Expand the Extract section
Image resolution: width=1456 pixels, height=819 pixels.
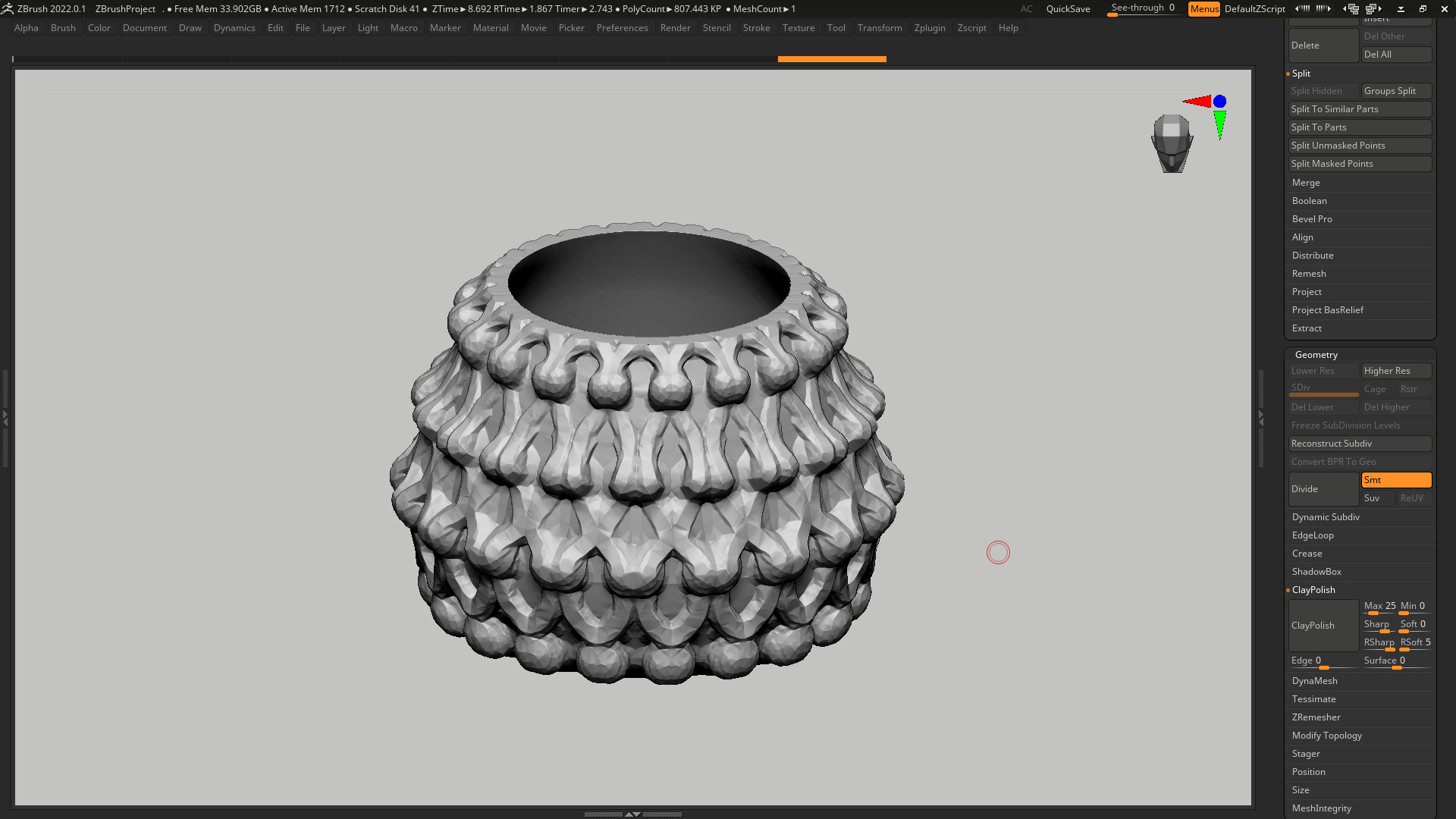coord(1307,328)
